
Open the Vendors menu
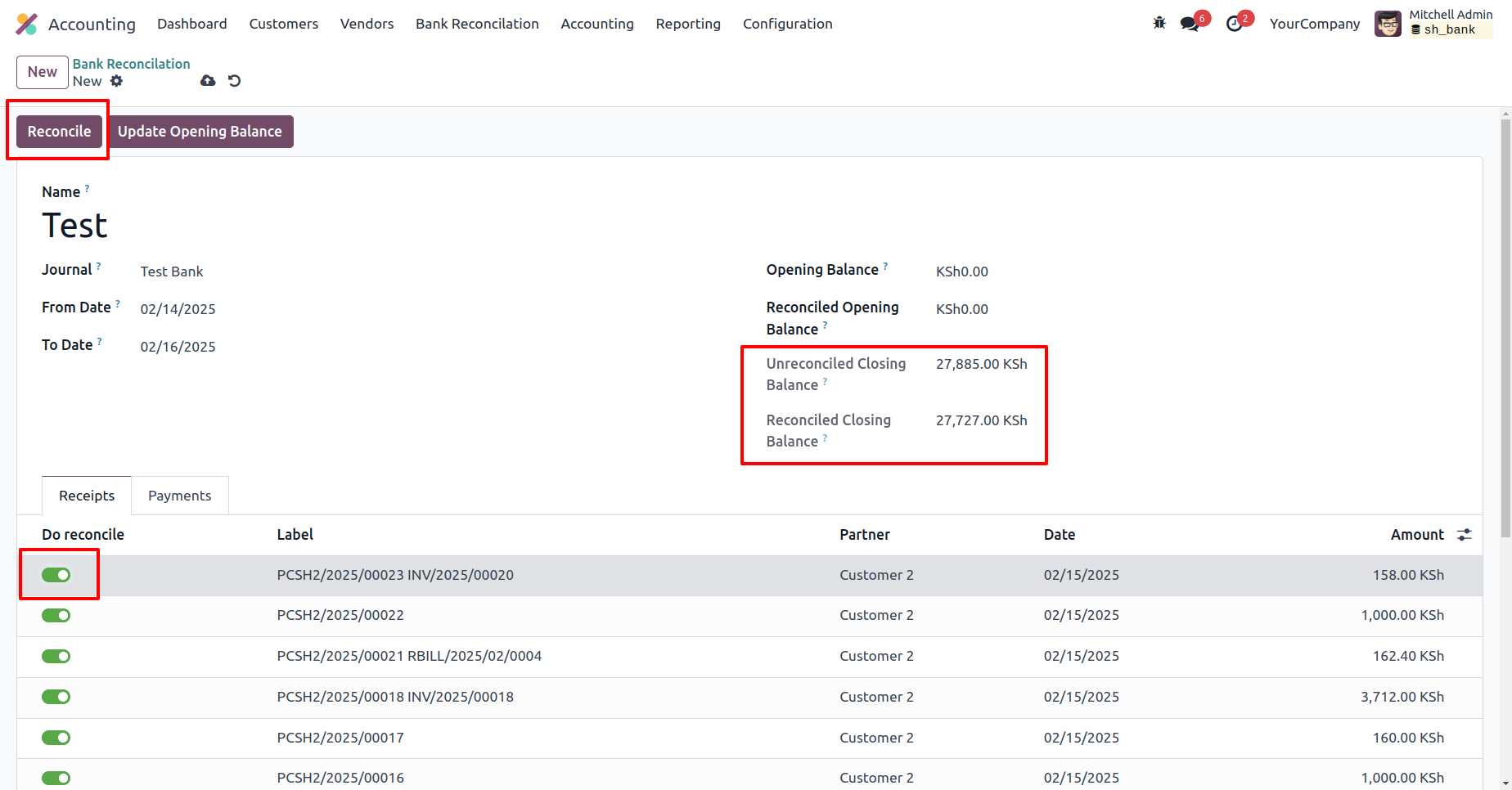[x=367, y=25]
